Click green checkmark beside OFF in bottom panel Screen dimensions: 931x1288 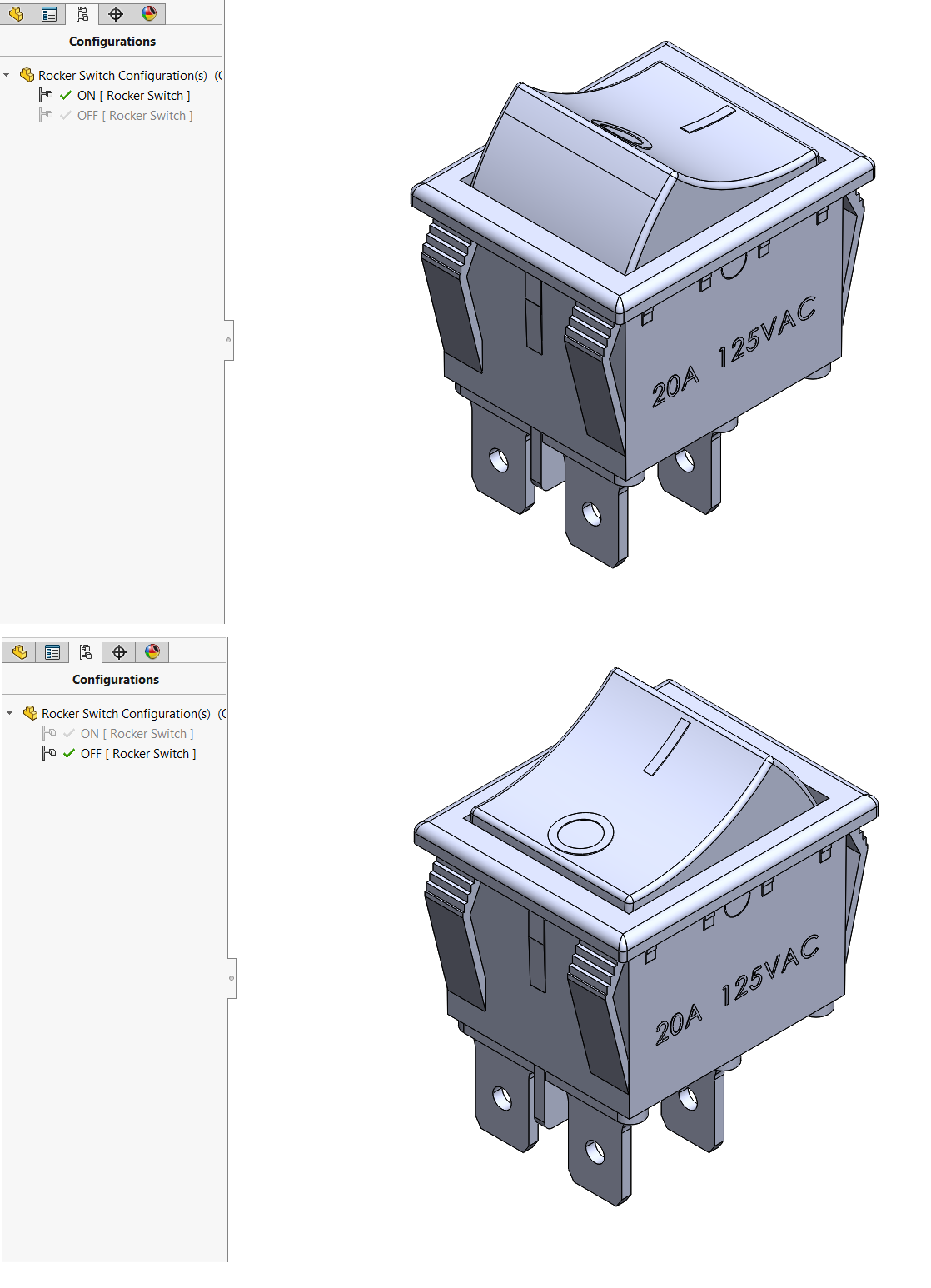[x=69, y=753]
